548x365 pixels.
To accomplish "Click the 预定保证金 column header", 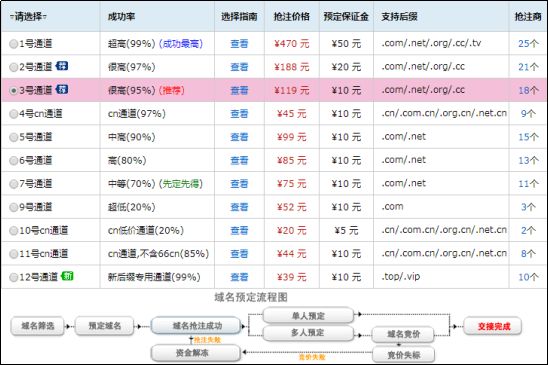I will [x=346, y=16].
